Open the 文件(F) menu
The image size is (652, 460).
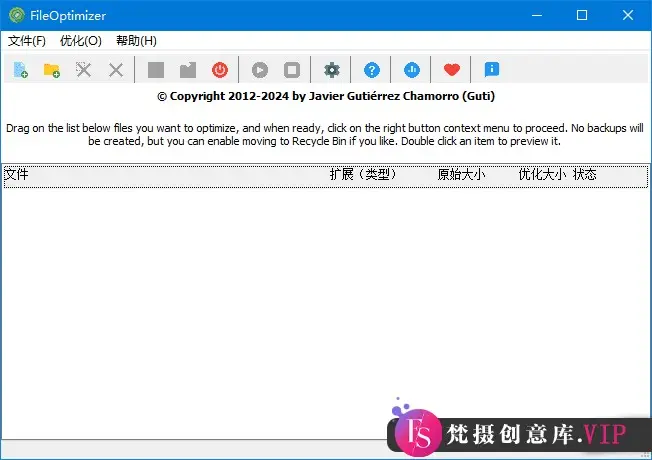click(x=27, y=41)
